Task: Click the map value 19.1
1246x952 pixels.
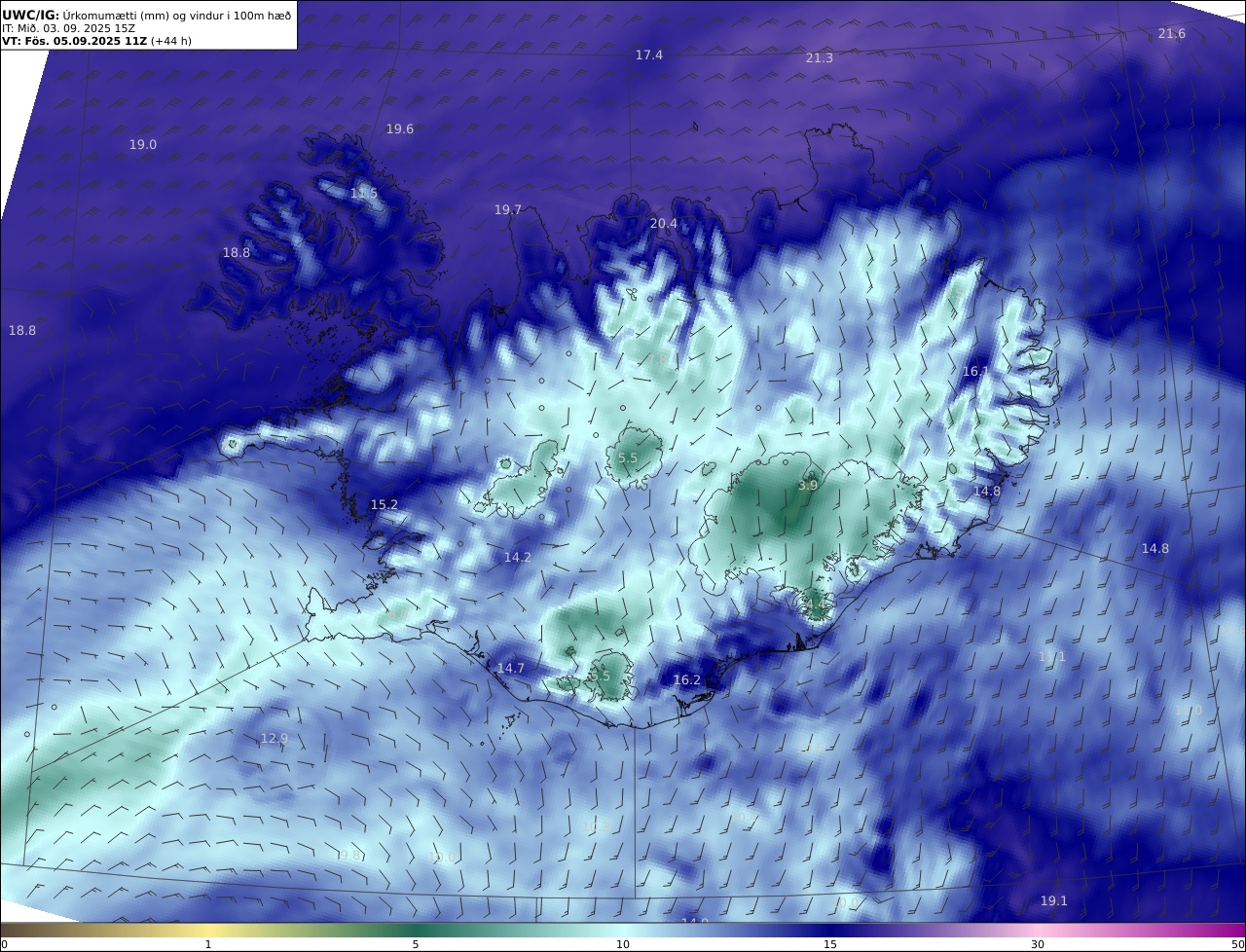Action: coord(1054,901)
